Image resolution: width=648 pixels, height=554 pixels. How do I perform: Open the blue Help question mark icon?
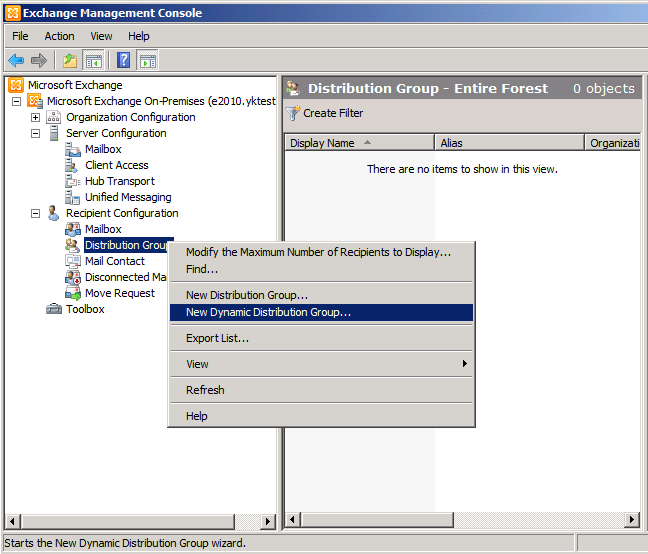[124, 60]
